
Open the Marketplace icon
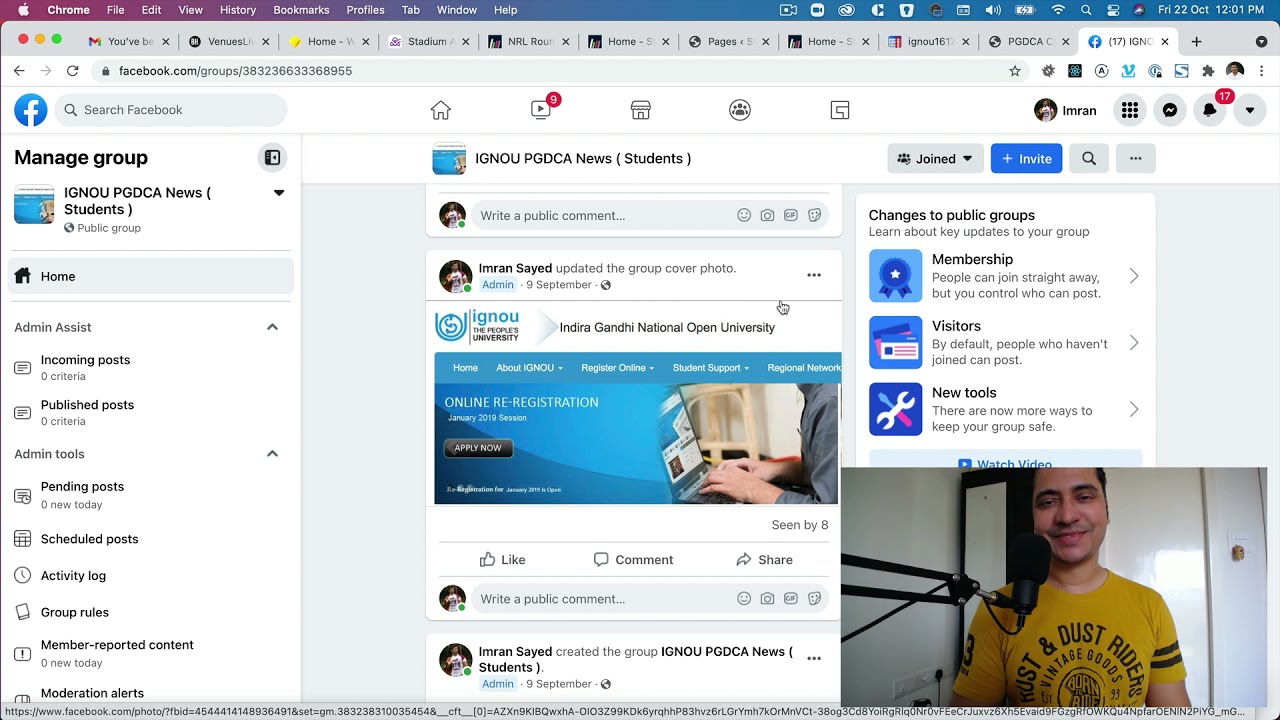[641, 110]
